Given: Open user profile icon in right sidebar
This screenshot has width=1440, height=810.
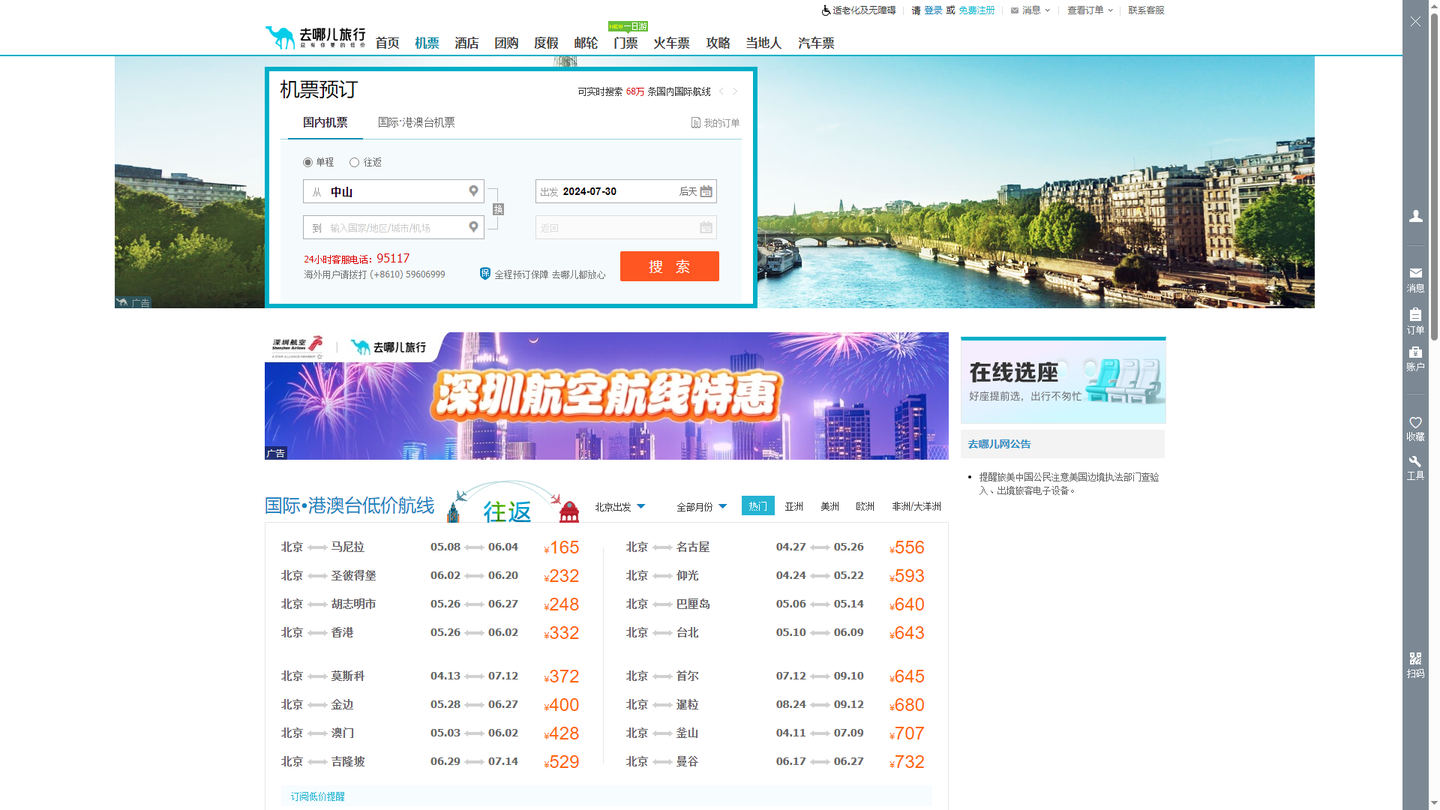Looking at the screenshot, I should click(1415, 216).
